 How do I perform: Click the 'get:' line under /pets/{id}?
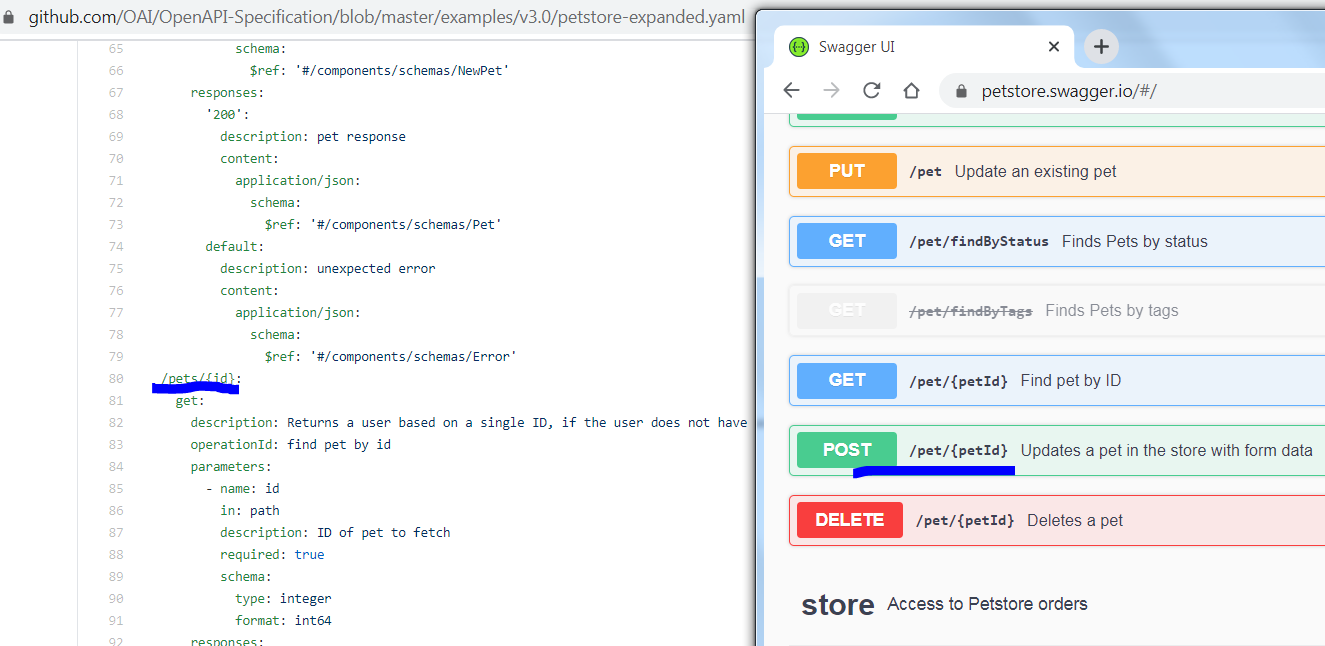(x=190, y=401)
